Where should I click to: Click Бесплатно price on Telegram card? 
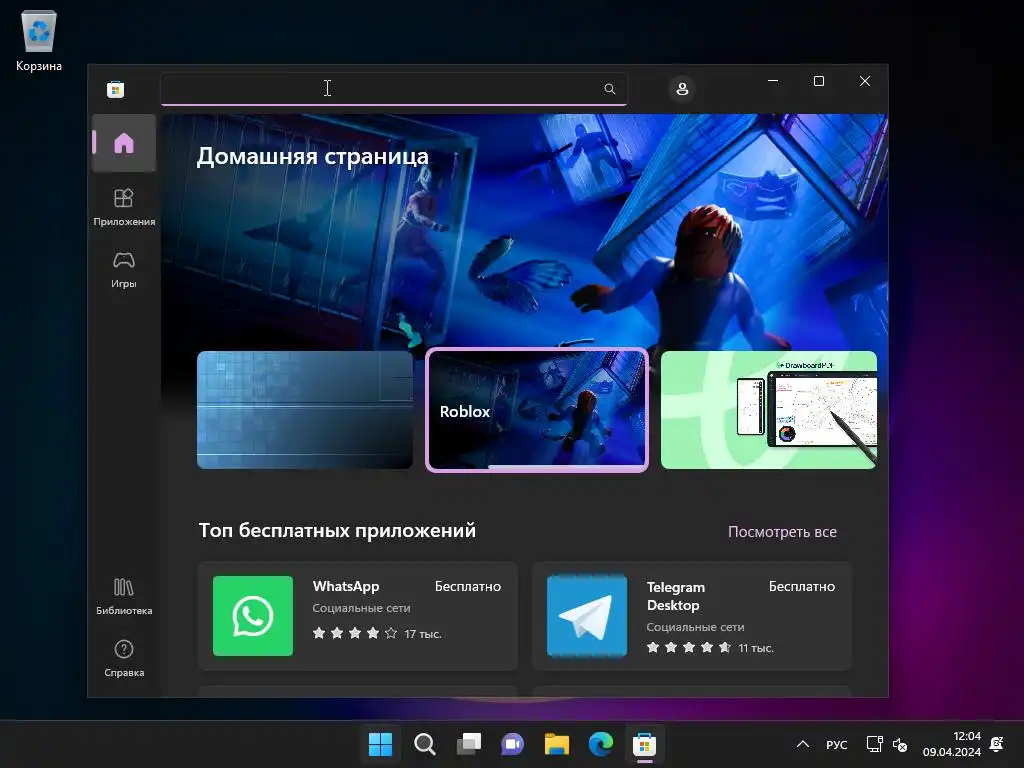[801, 586]
